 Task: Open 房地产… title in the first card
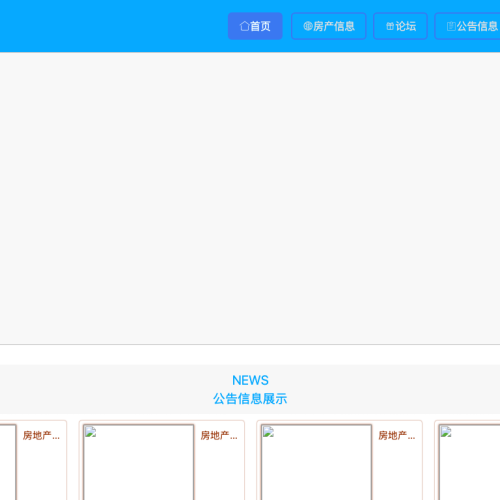(41, 435)
